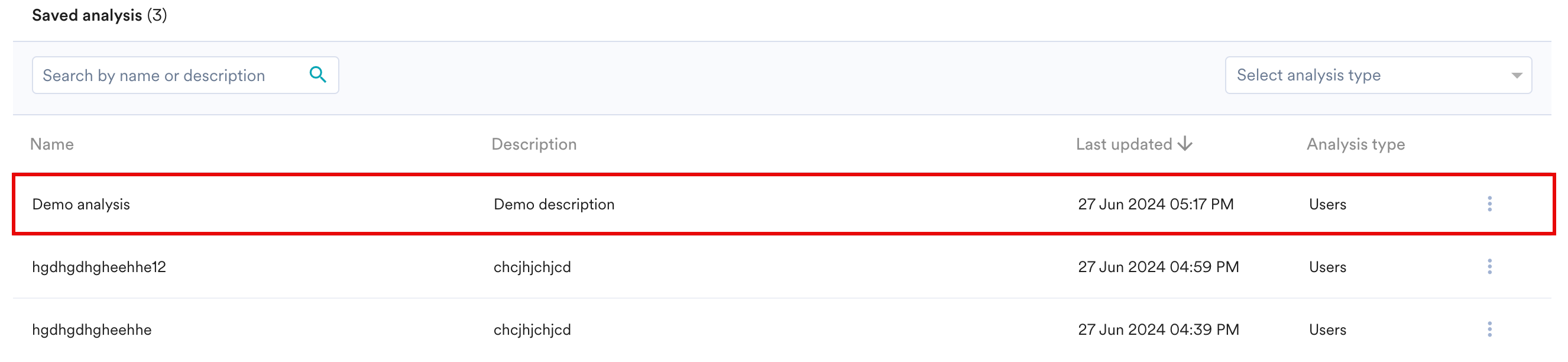
Task: Click the 27 Jun 2024 04:39 PM timestamp
Action: point(1158,329)
